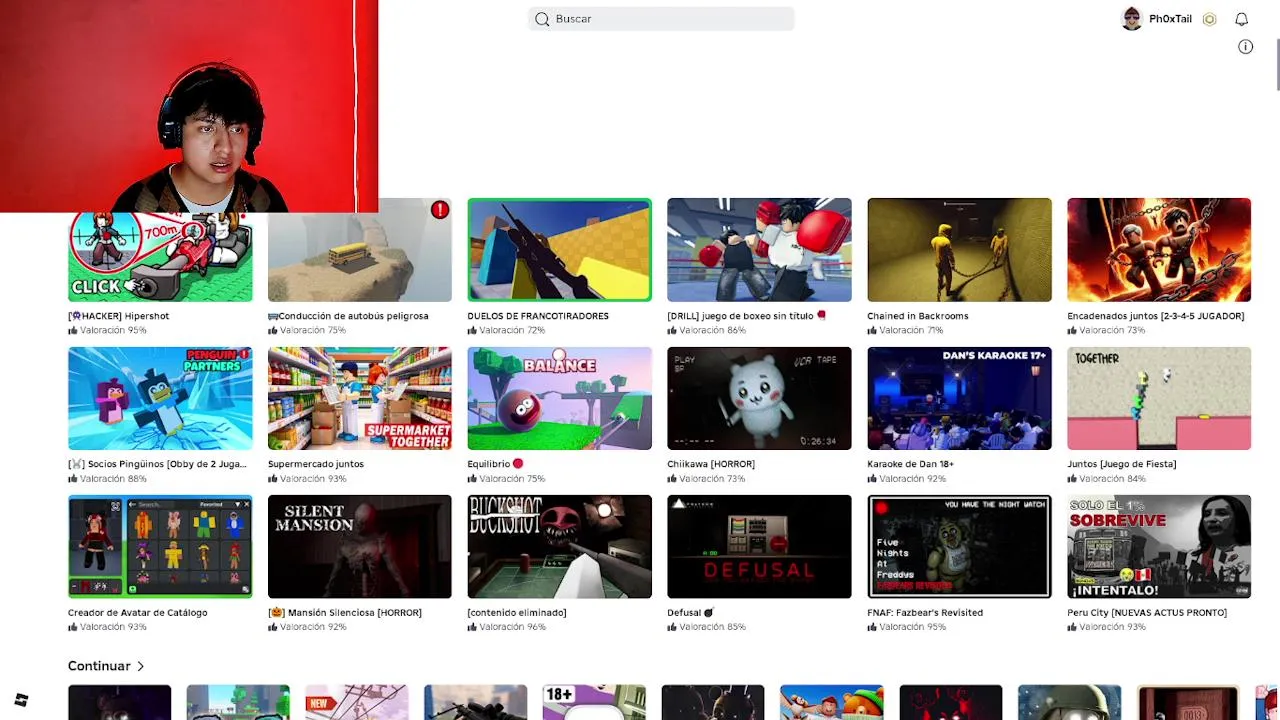Click the title Chiikawa [HORROR]
1280x720 pixels.
711,464
